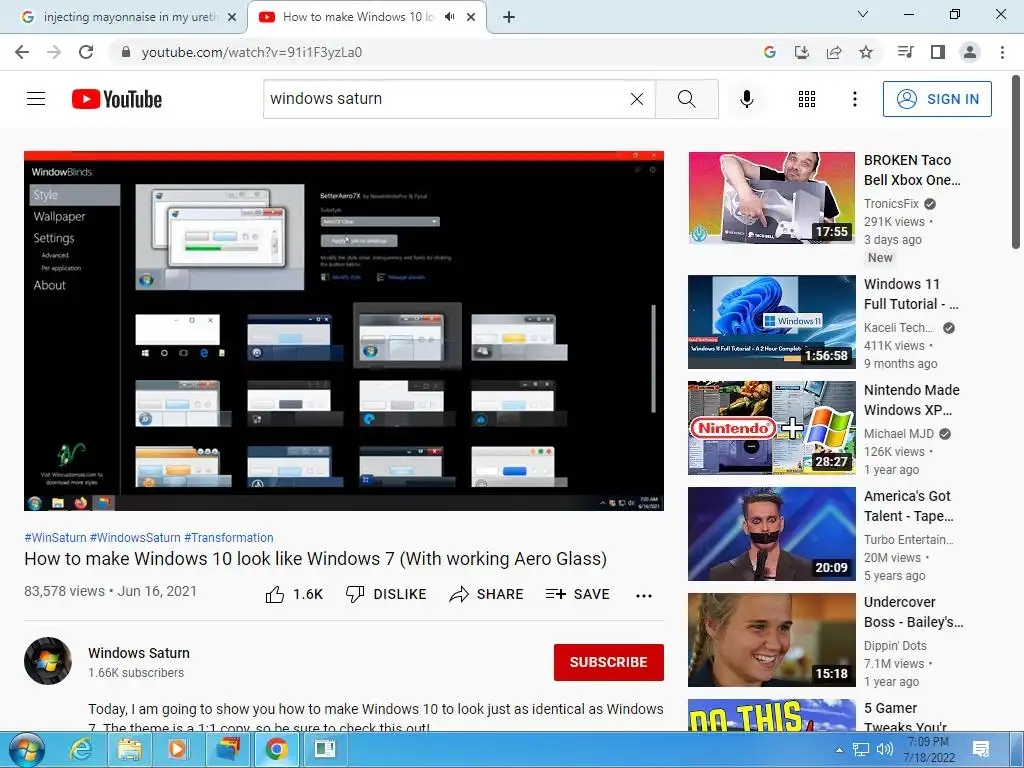Close the Google search tab
Image resolution: width=1024 pixels, height=768 pixels.
[x=231, y=17]
